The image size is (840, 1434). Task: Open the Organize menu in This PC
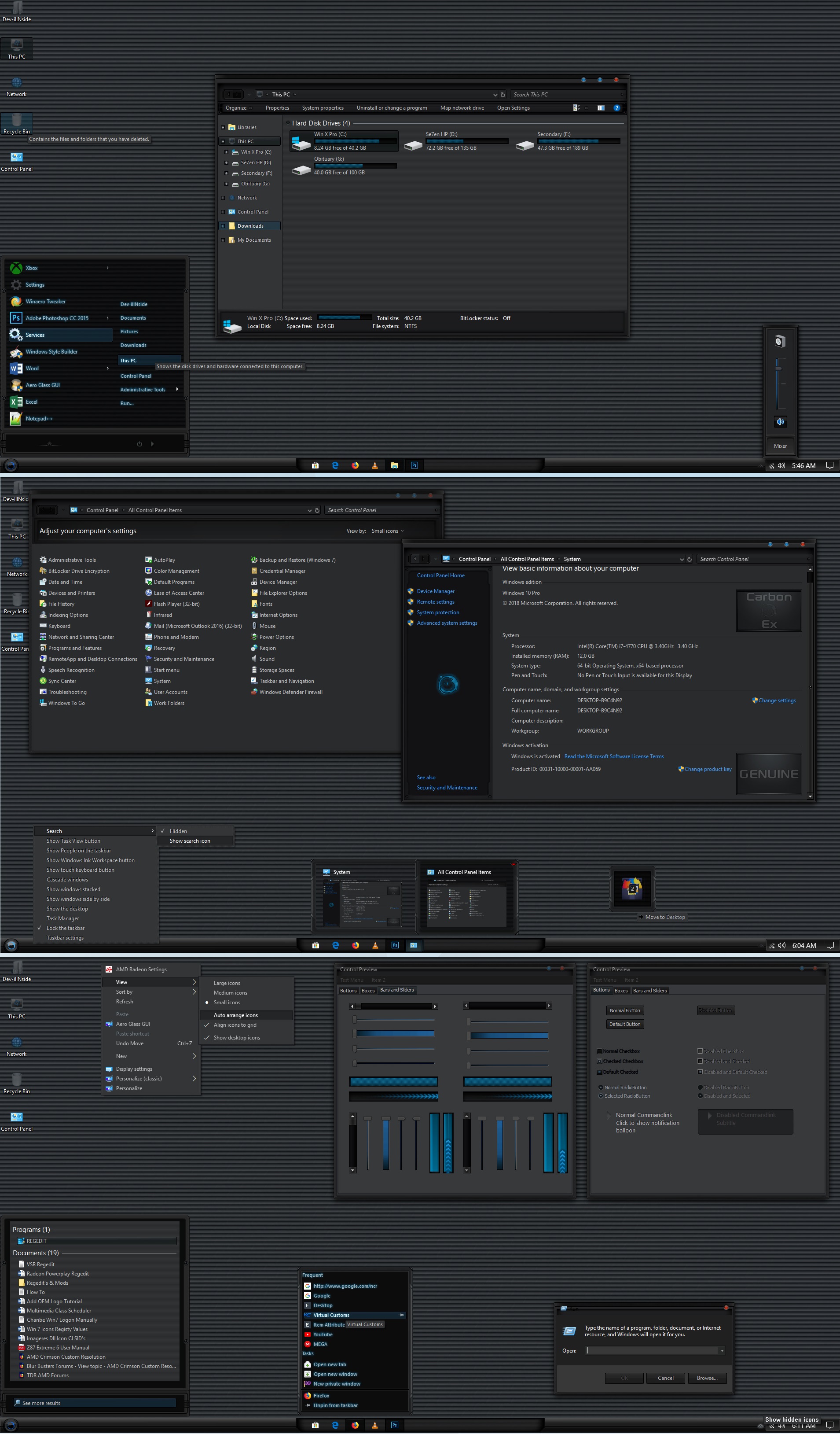point(238,108)
